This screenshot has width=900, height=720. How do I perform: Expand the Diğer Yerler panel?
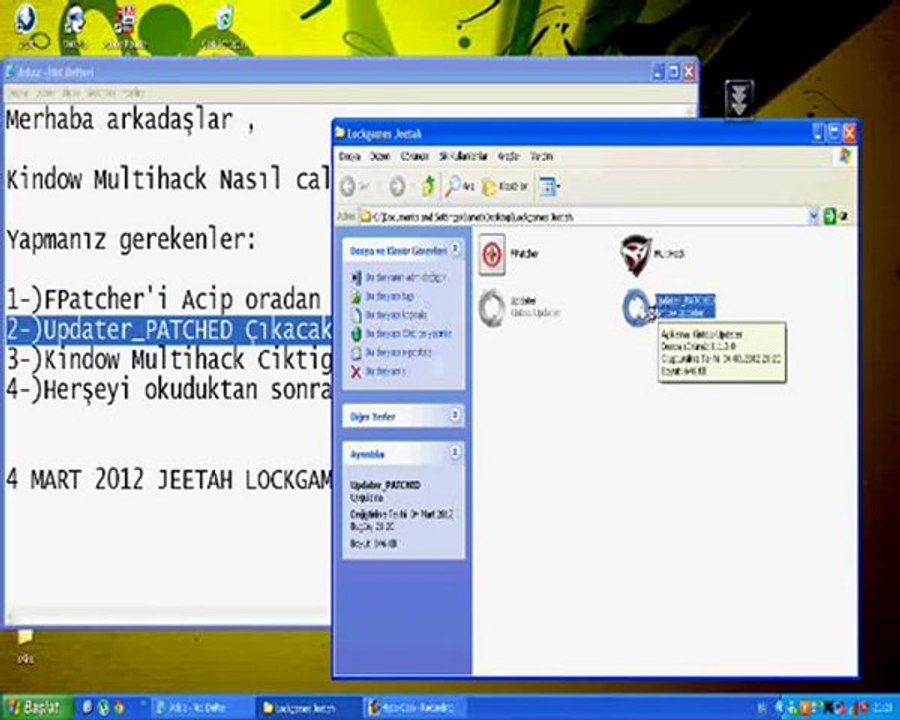click(x=455, y=415)
